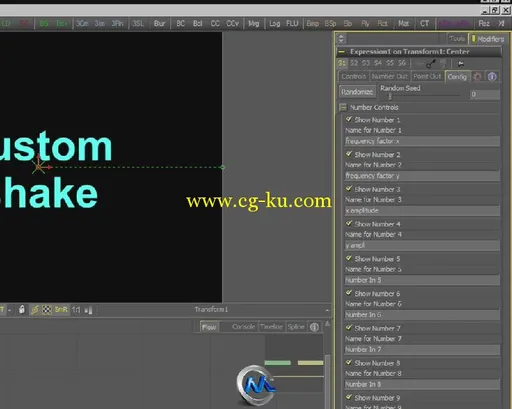Select settings slot S2
Viewport: 512px width, 409px height.
pos(354,63)
